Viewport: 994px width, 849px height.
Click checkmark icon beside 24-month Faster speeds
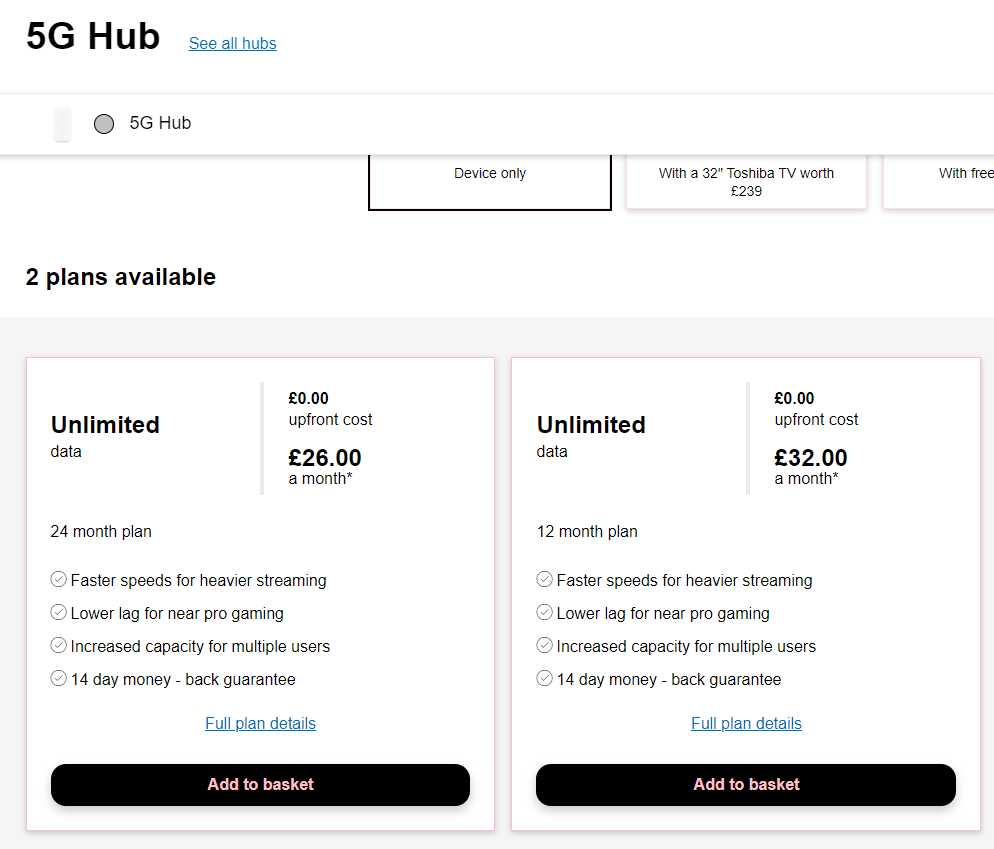pos(58,579)
